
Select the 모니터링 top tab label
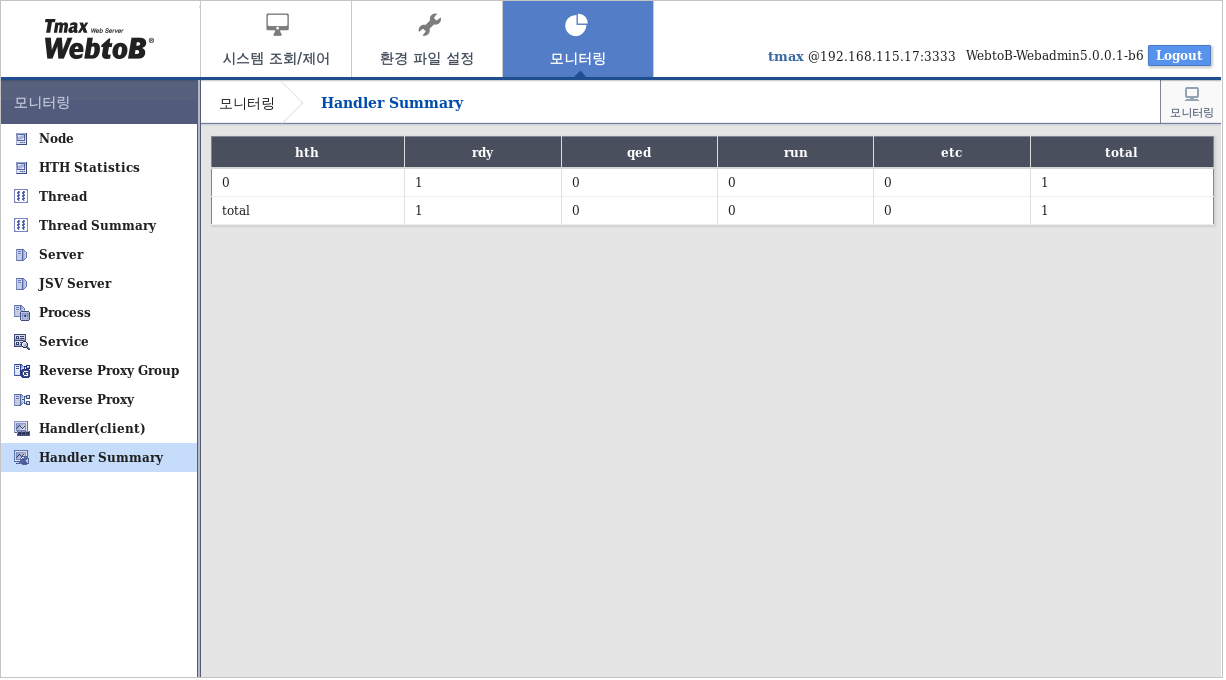tap(578, 58)
